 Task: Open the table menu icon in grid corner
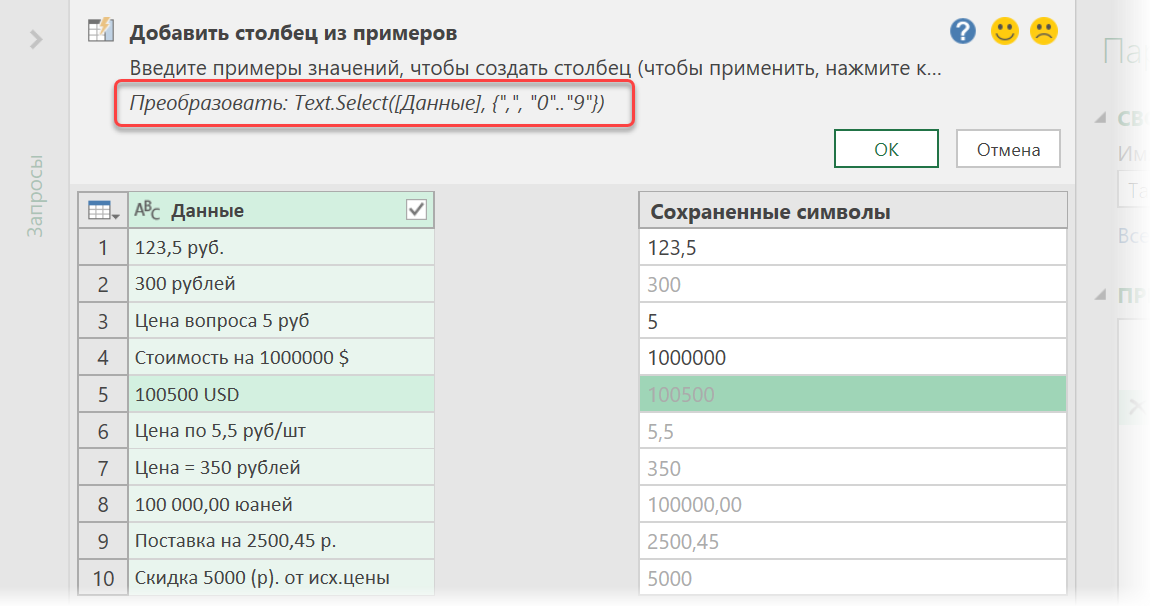click(x=103, y=211)
